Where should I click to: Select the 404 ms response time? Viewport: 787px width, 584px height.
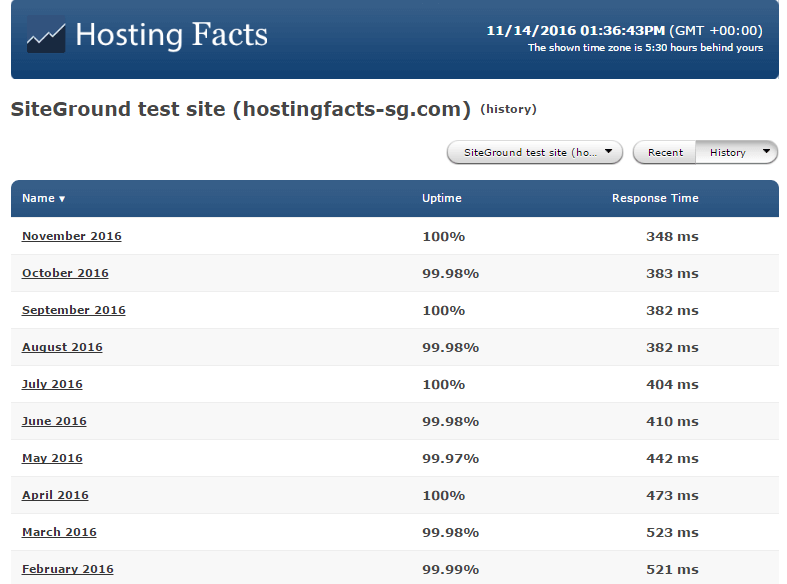pos(673,385)
